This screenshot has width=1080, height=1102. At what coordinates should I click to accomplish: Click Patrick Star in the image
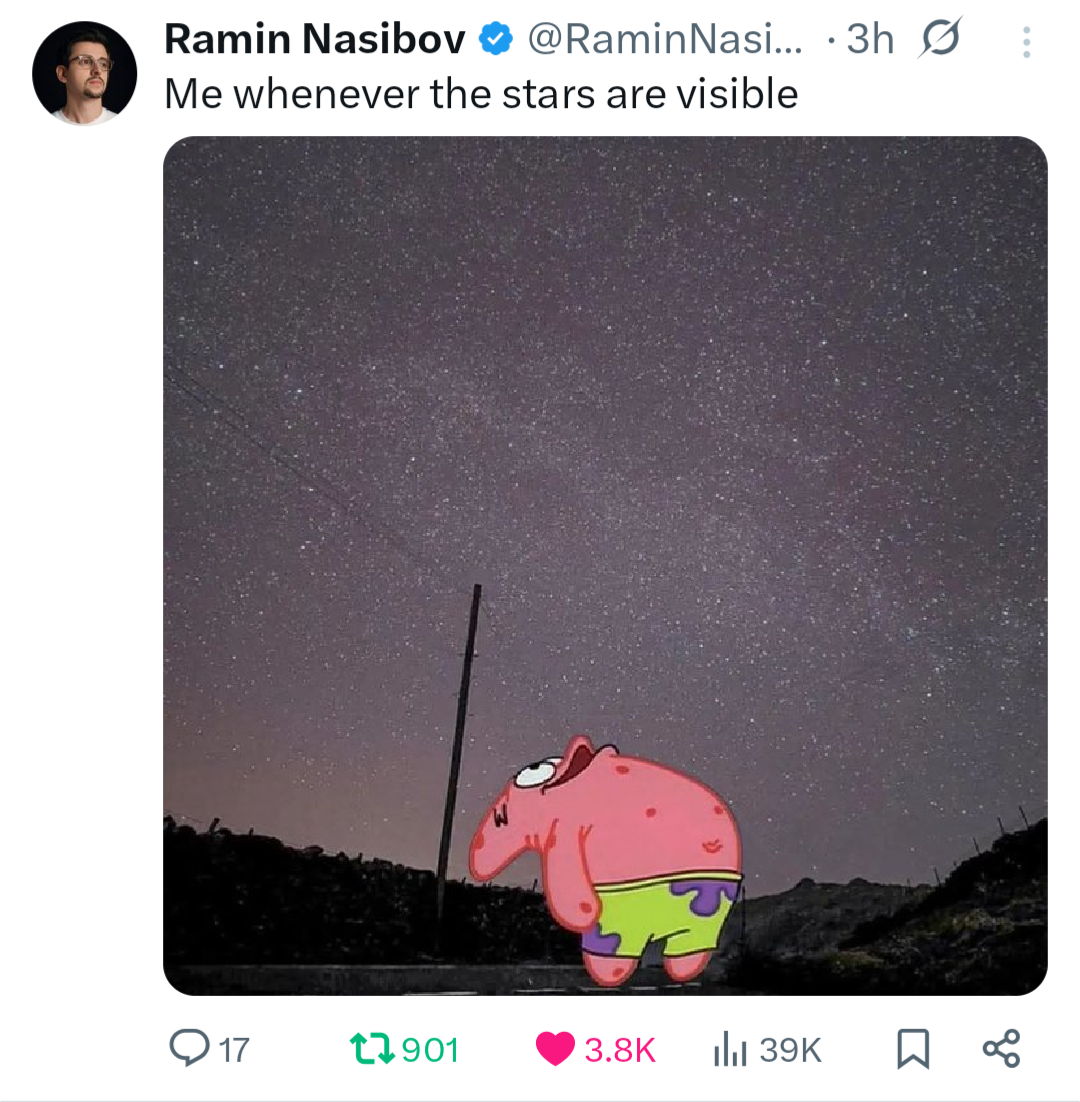point(605,860)
